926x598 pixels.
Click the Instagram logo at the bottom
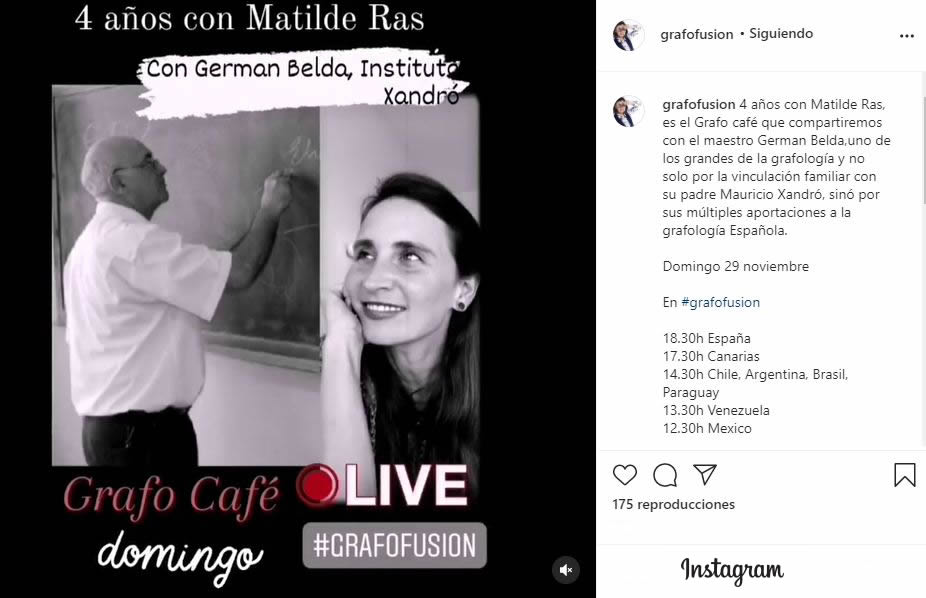[732, 571]
